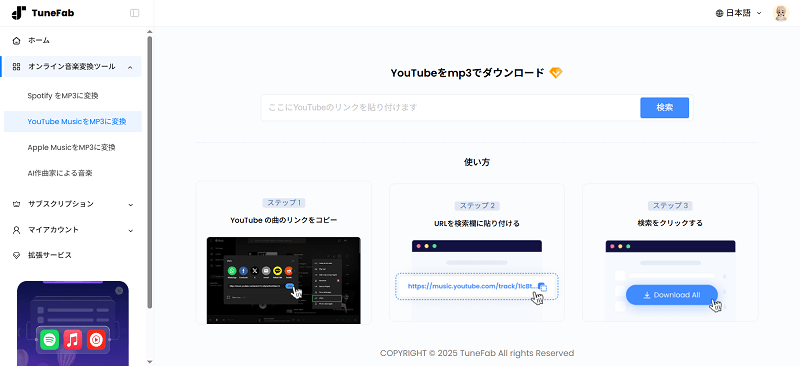800x366 pixels.
Task: Click the grid icon beside オンライン音楽変換ツール
Action: click(x=16, y=67)
